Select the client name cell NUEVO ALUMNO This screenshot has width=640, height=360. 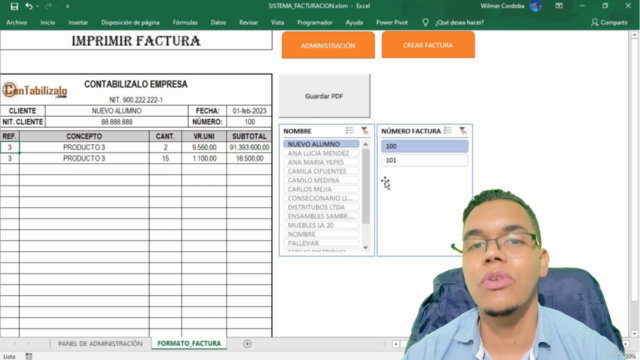tap(117, 111)
